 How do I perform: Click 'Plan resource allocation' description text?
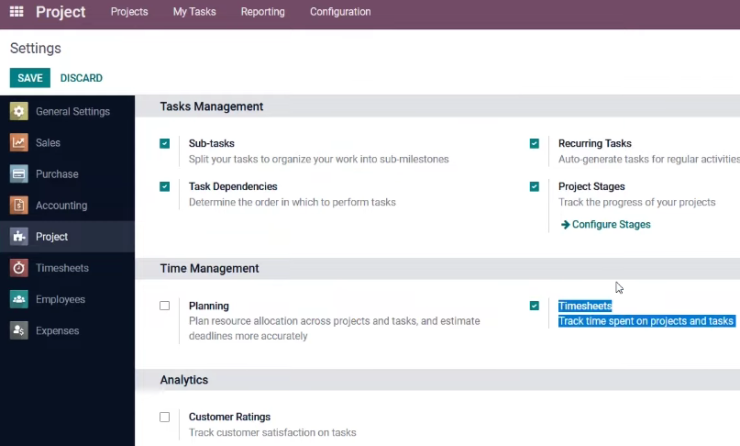click(334, 328)
